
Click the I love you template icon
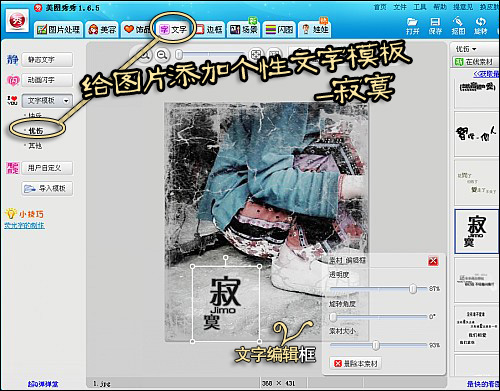tap(13, 100)
